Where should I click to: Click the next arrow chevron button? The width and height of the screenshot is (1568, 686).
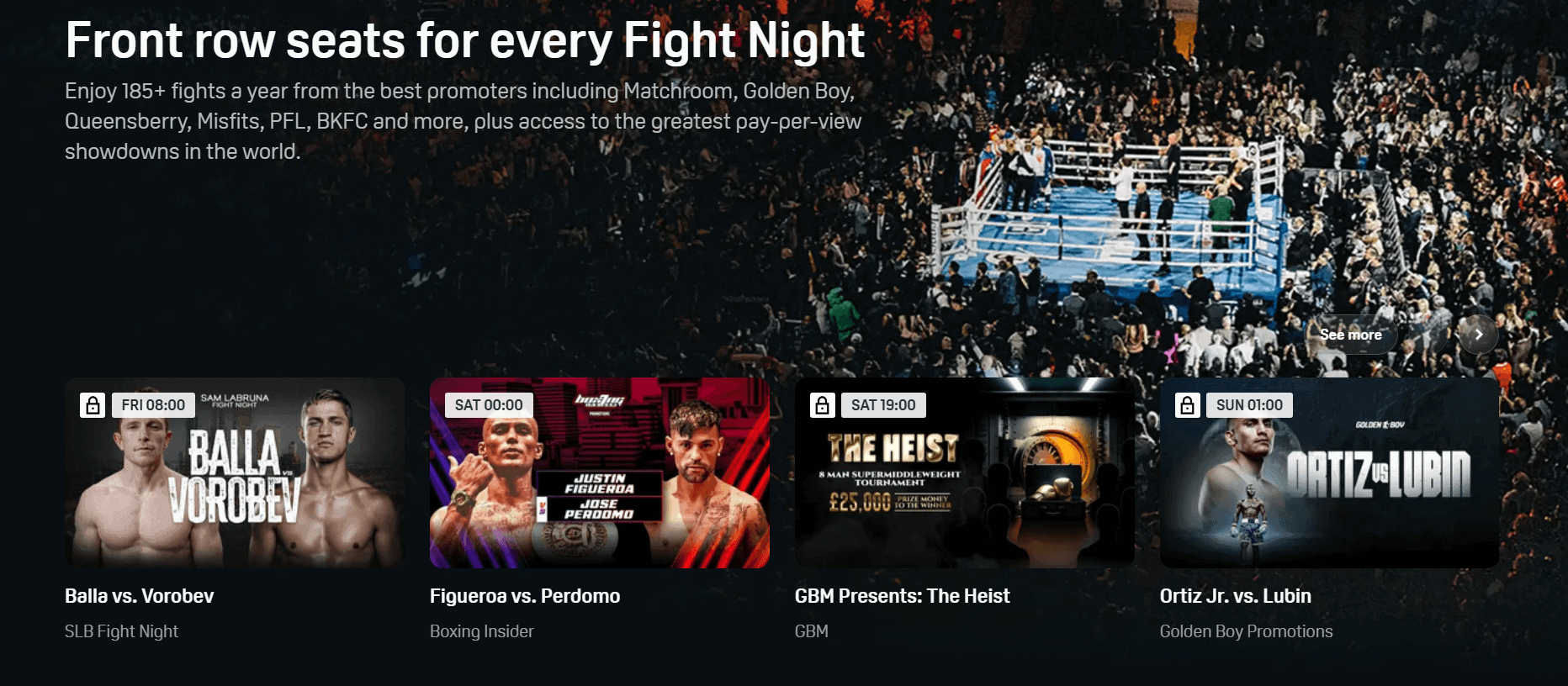tap(1478, 335)
